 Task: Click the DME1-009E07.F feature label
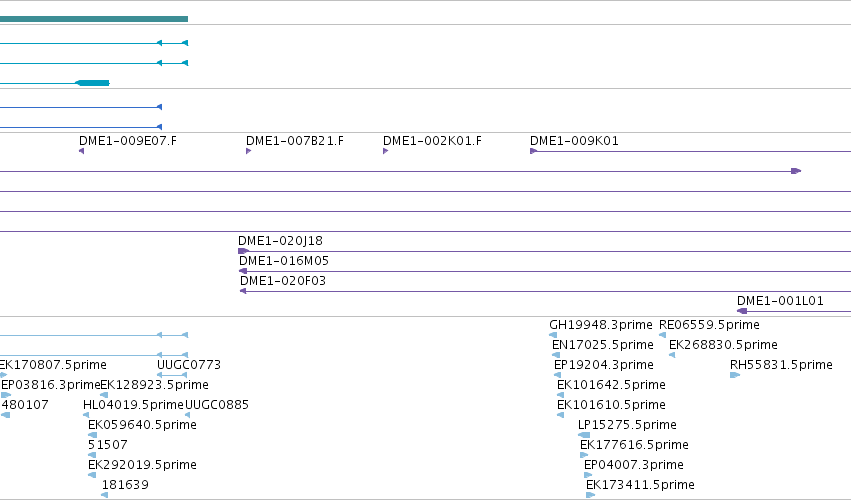[x=128, y=141]
